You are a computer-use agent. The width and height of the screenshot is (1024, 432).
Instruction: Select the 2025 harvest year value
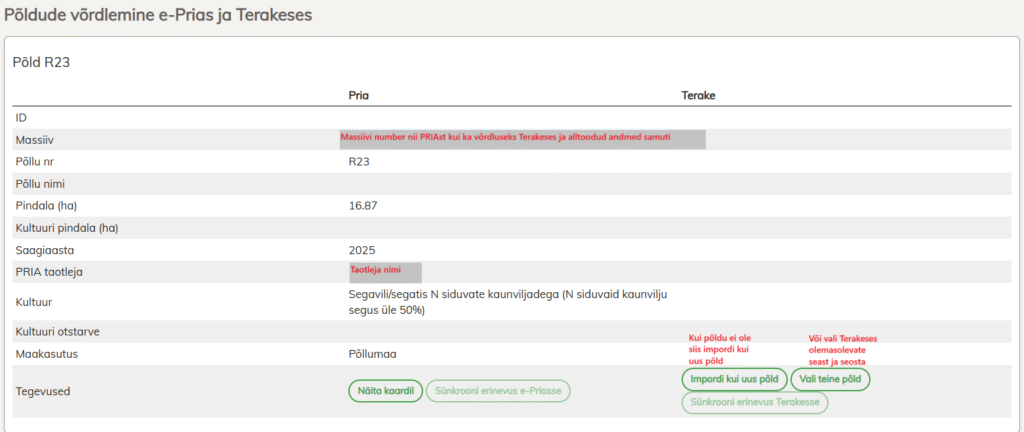tap(361, 250)
